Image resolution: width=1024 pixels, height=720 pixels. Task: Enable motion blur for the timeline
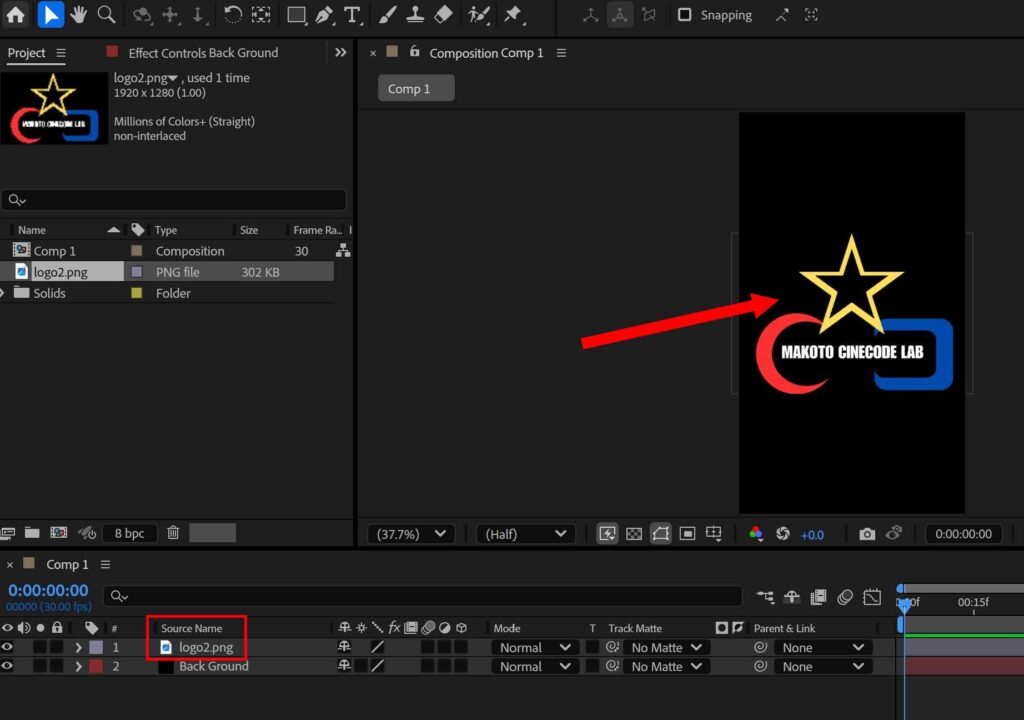pos(845,597)
